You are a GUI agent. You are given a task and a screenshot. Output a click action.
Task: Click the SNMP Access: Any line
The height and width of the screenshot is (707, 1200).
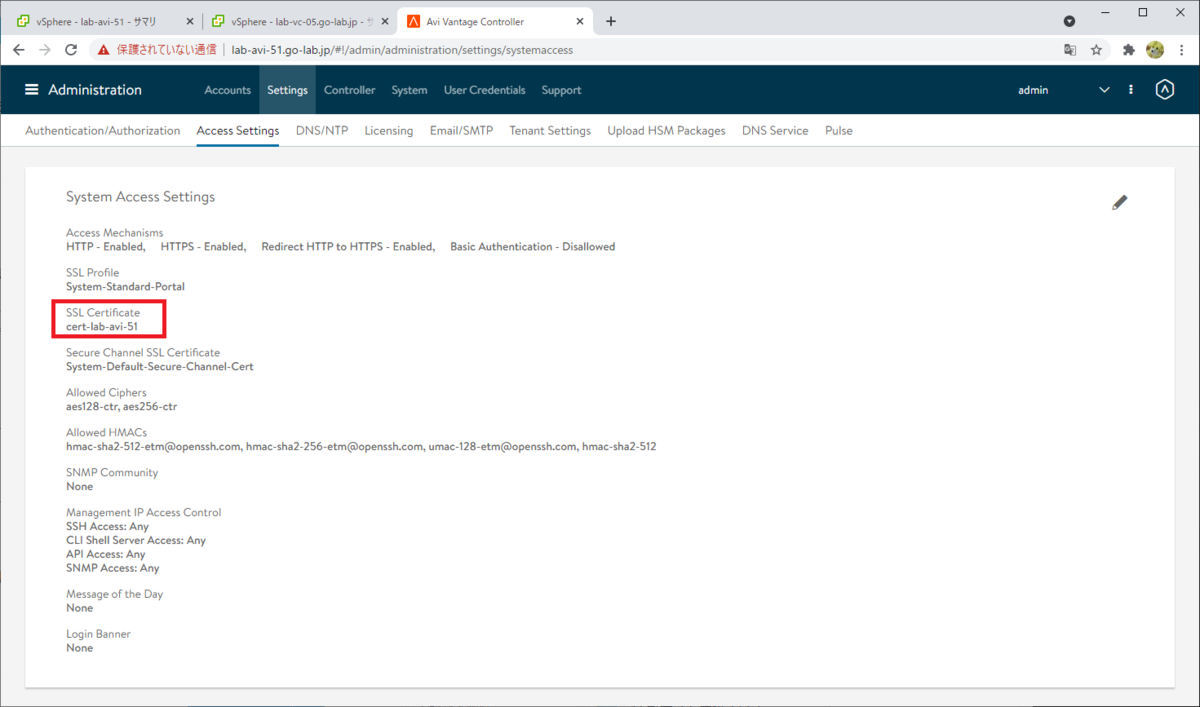pos(112,568)
